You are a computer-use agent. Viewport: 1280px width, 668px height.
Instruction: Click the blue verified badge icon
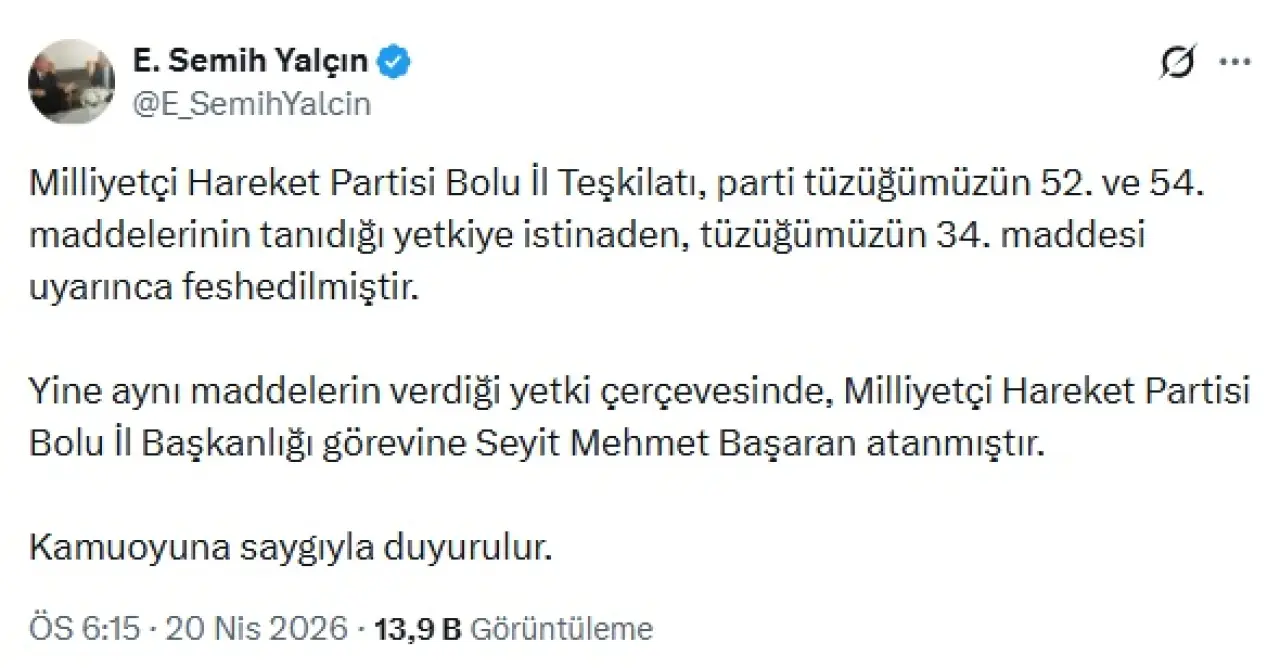click(x=396, y=64)
